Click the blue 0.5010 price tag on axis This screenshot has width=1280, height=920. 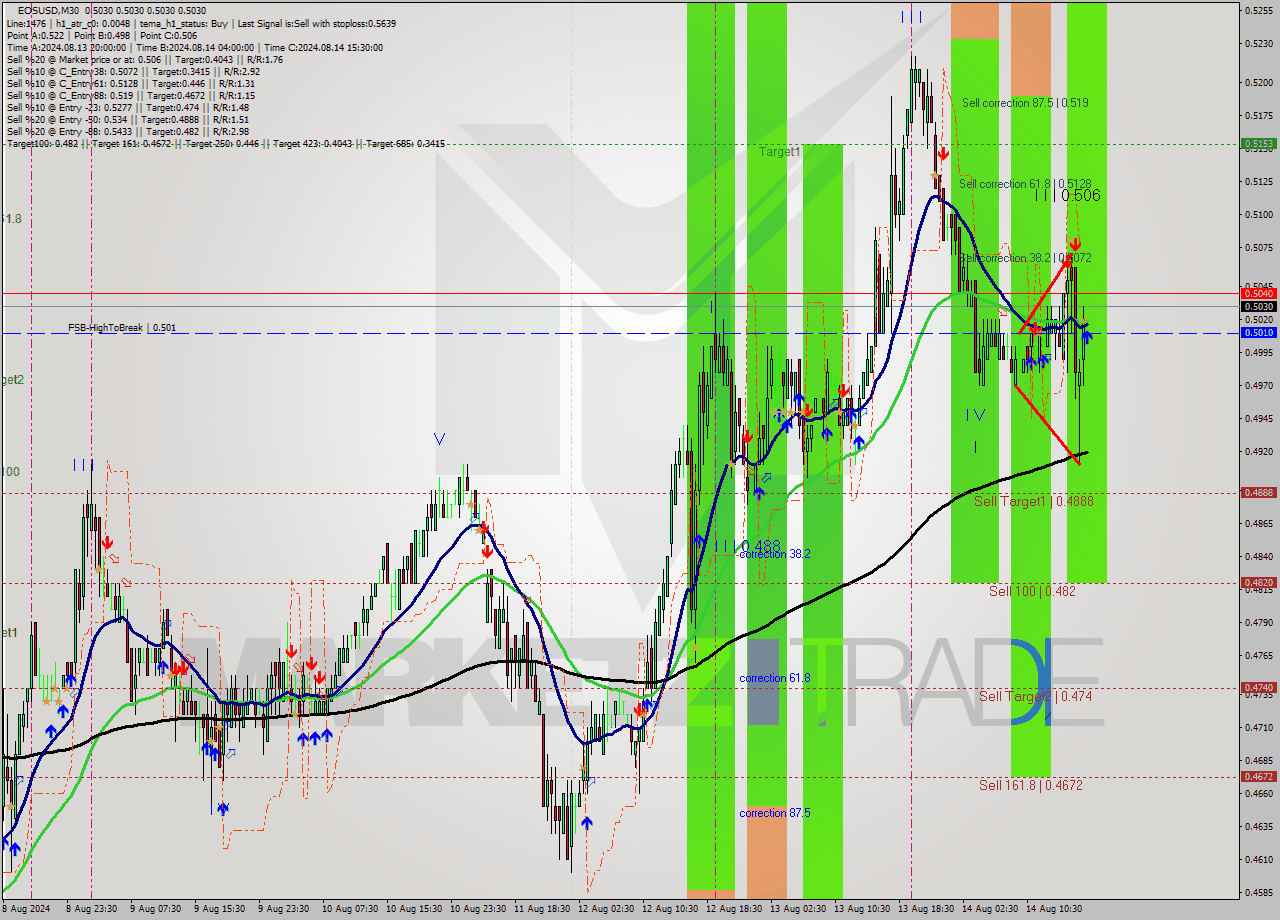[x=1257, y=332]
